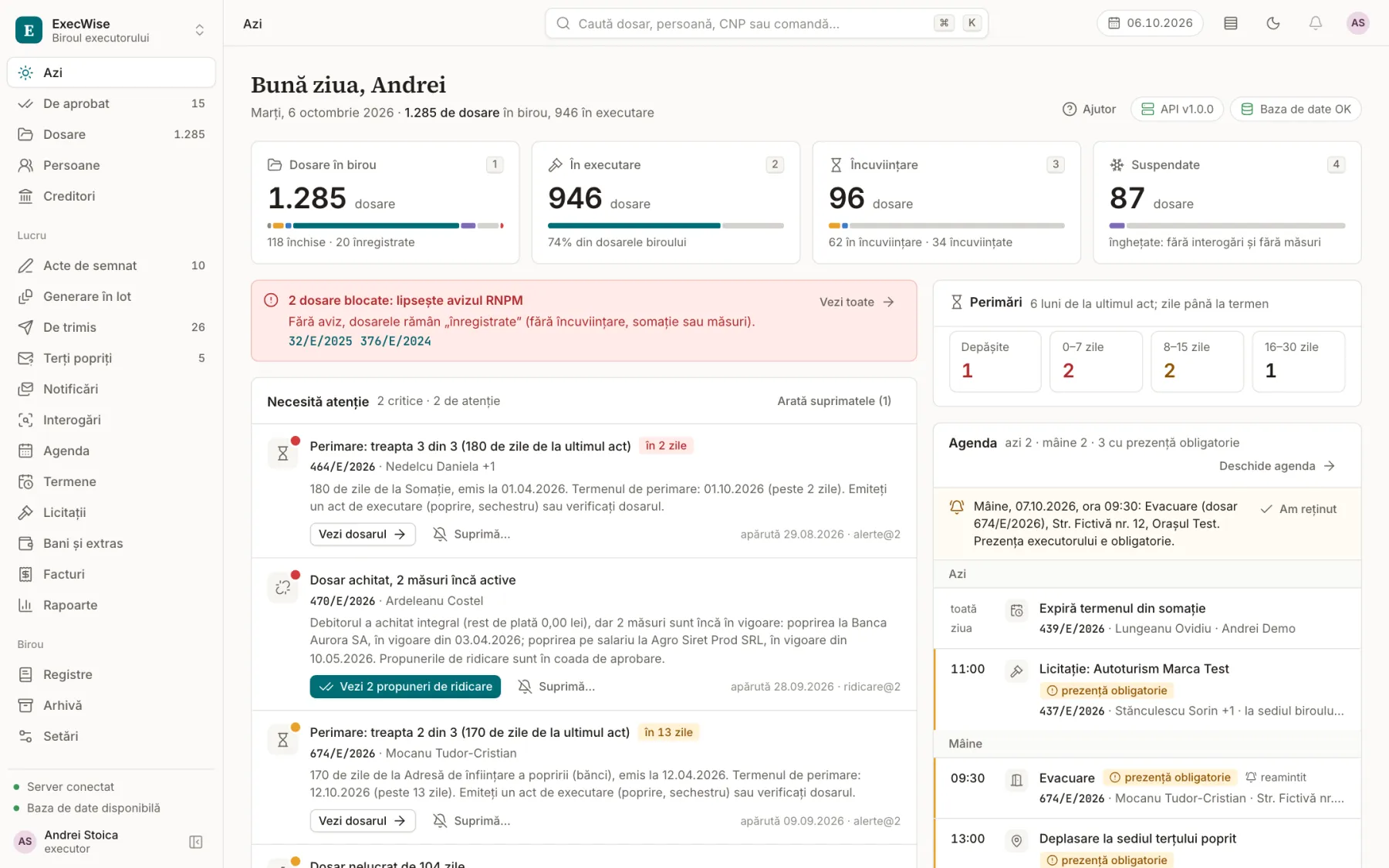The image size is (1389, 868).
Task: Click De trimis paper-plane icon
Action: [x=25, y=327]
